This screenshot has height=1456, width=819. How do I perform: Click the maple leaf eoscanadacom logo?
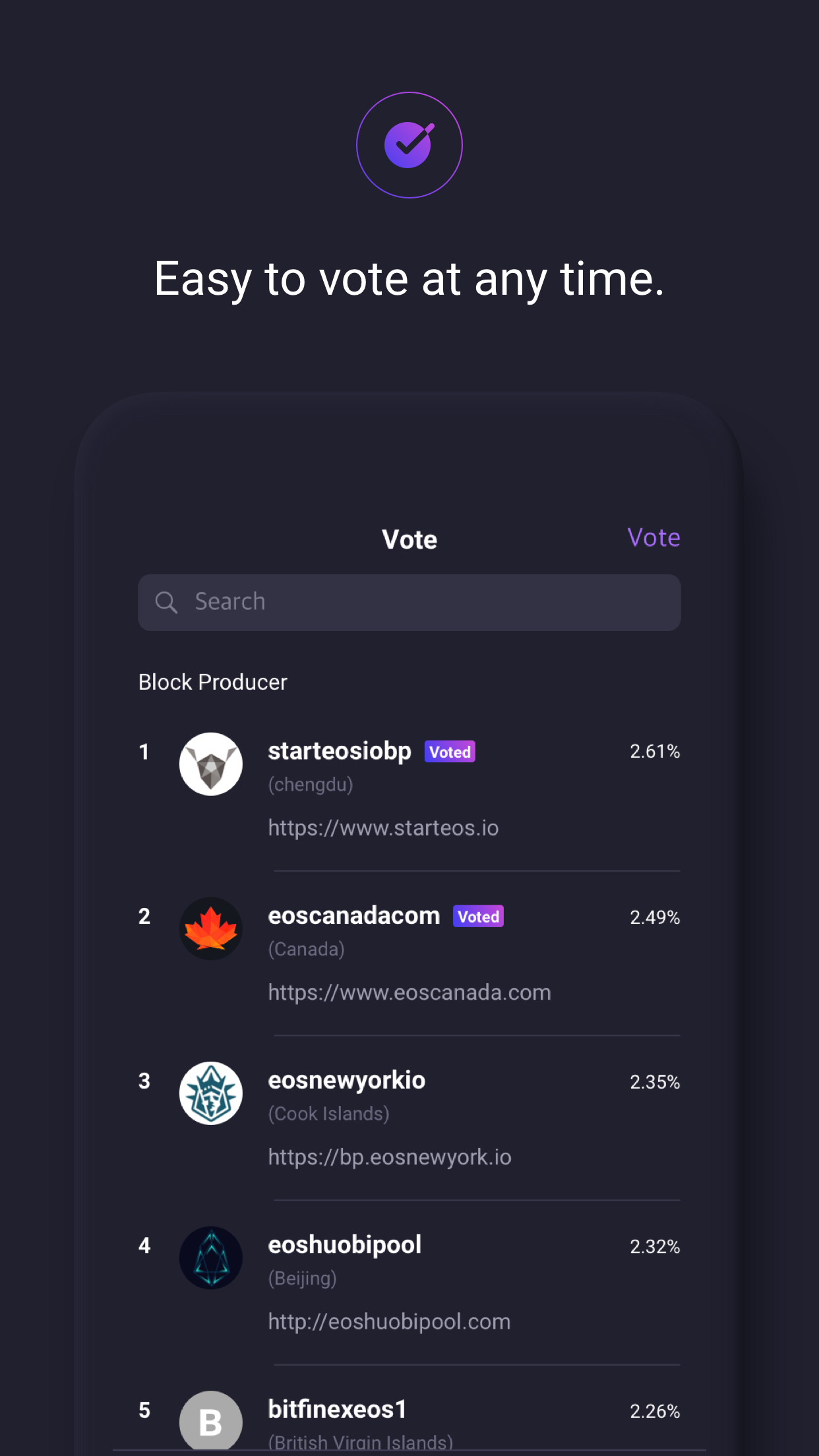coord(211,928)
